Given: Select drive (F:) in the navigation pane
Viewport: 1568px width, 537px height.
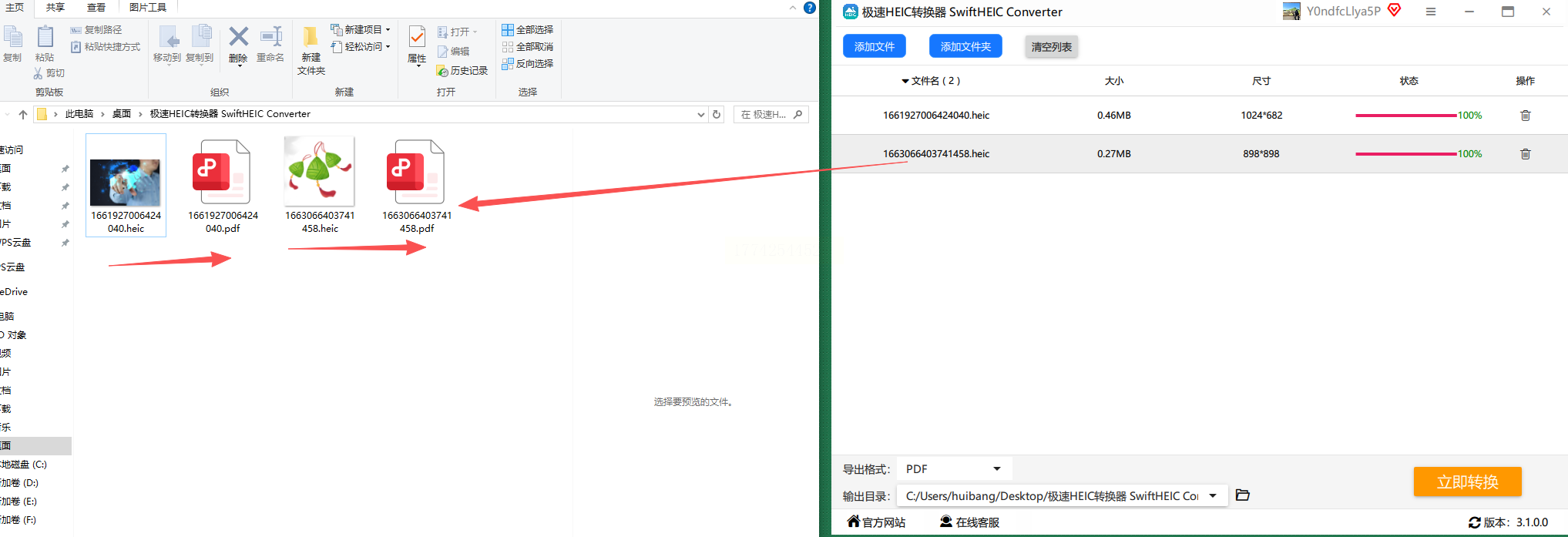Looking at the screenshot, I should [18, 520].
